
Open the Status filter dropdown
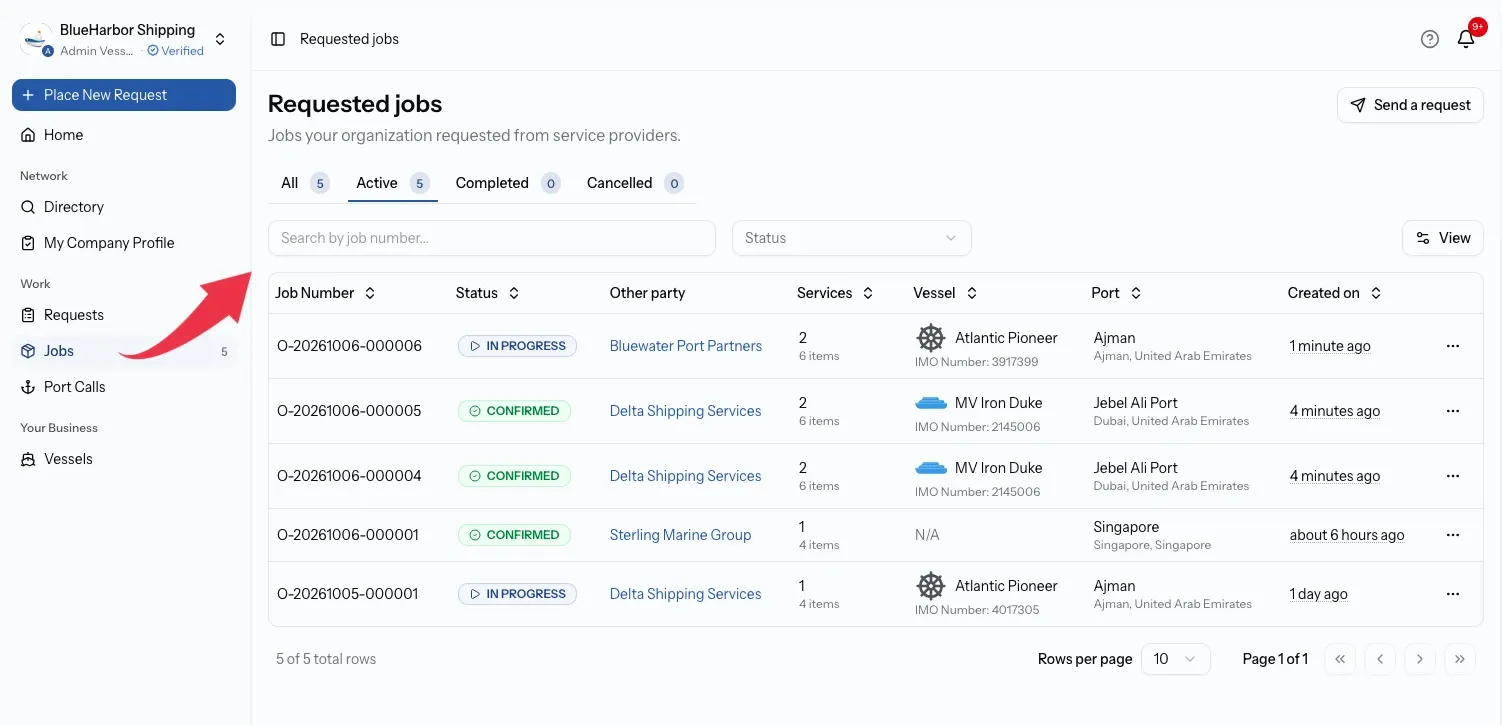pyautogui.click(x=852, y=238)
